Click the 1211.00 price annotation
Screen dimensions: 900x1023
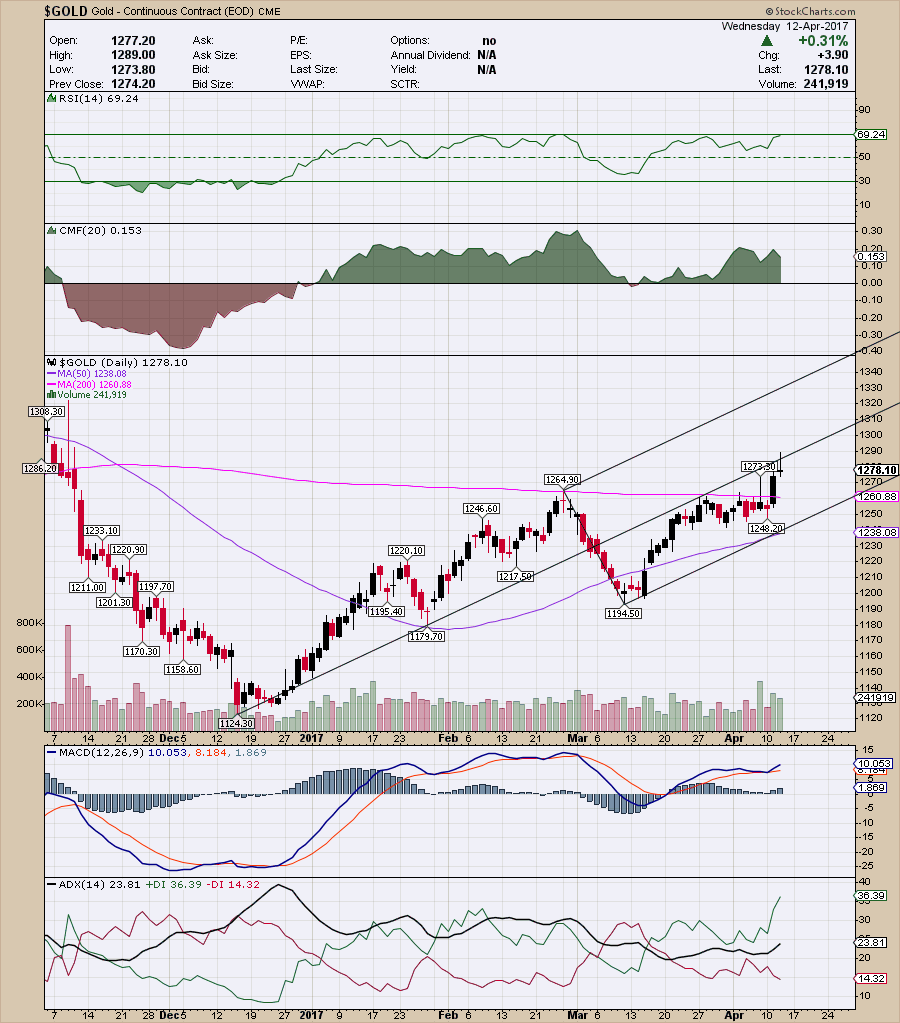point(87,588)
